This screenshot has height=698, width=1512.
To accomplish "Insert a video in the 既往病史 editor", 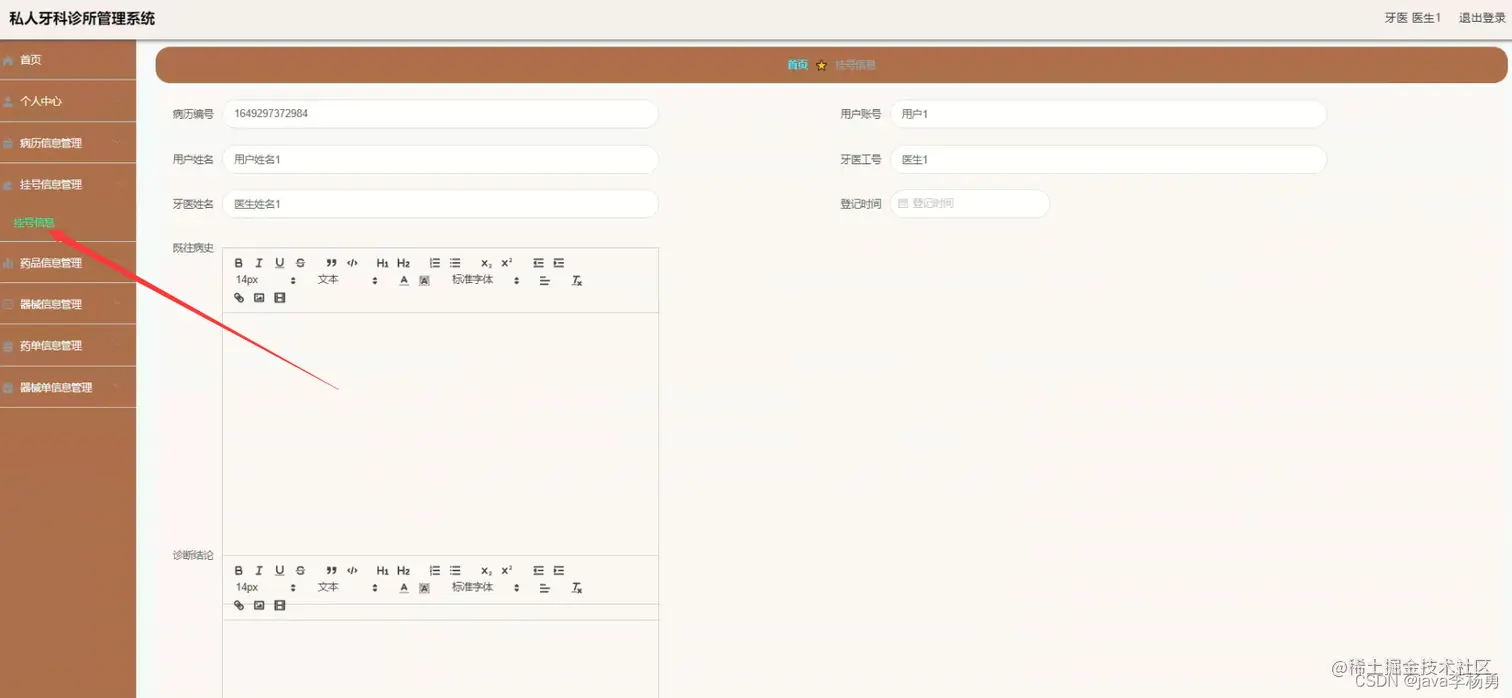I will (280, 298).
